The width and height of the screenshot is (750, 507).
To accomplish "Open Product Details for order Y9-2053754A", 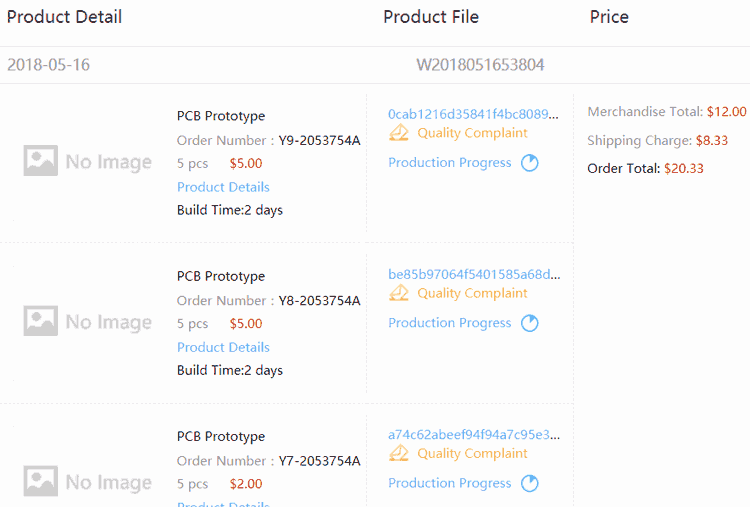I will point(223,187).
